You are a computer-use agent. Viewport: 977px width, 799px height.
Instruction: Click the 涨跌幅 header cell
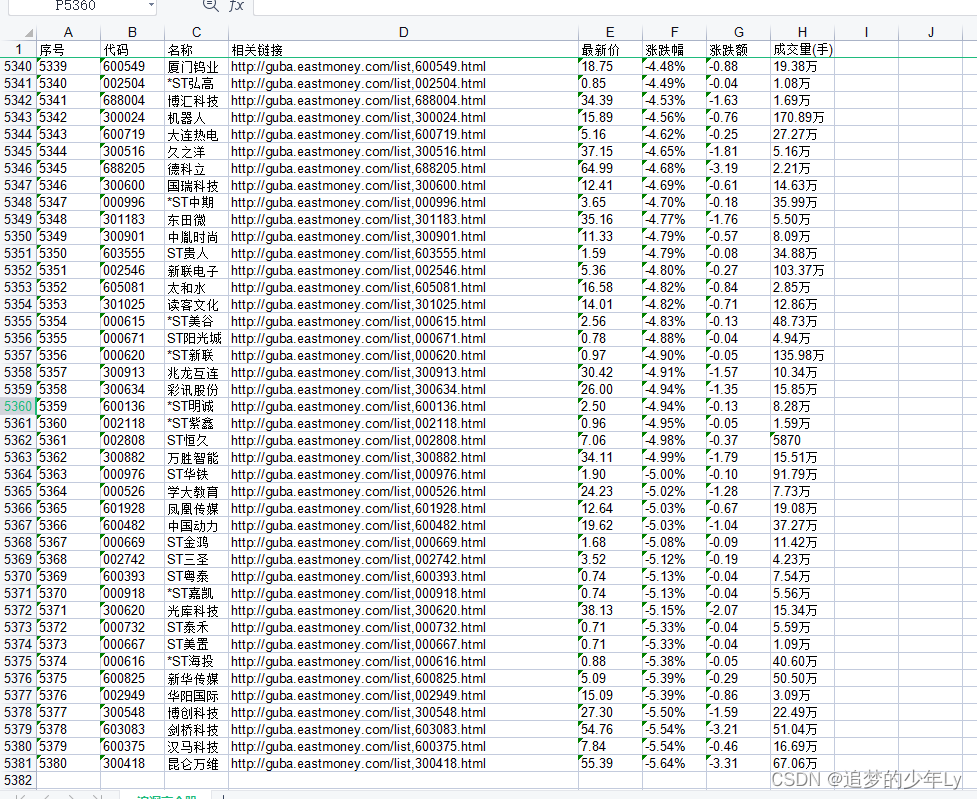click(x=674, y=49)
